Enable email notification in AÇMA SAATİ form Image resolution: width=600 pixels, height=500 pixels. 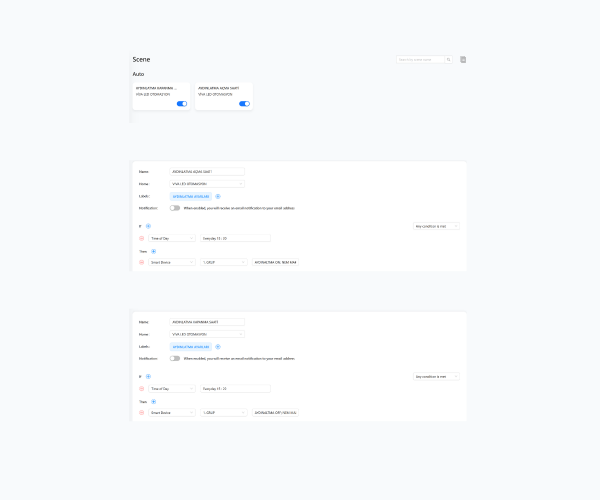[175, 208]
